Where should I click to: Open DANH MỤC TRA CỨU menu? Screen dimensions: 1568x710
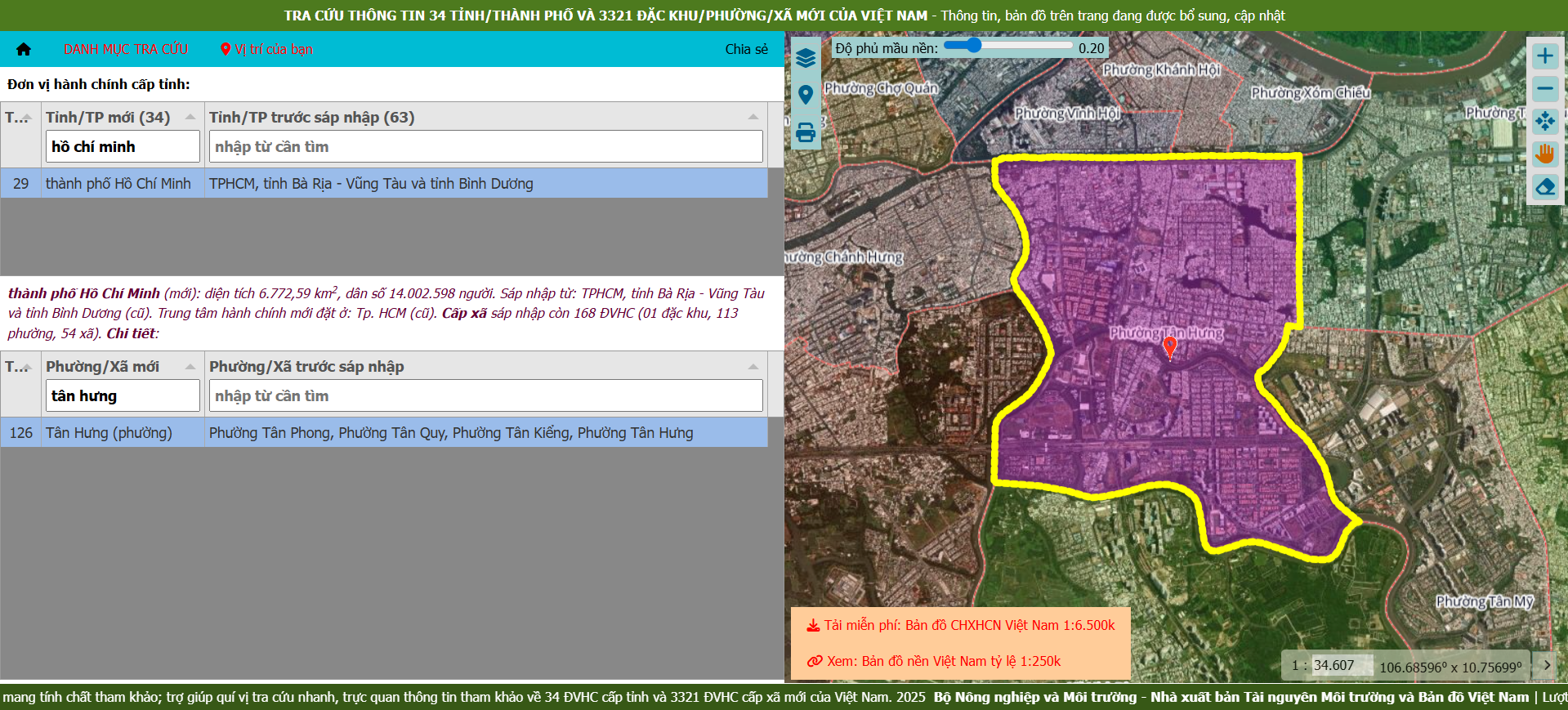tap(126, 49)
